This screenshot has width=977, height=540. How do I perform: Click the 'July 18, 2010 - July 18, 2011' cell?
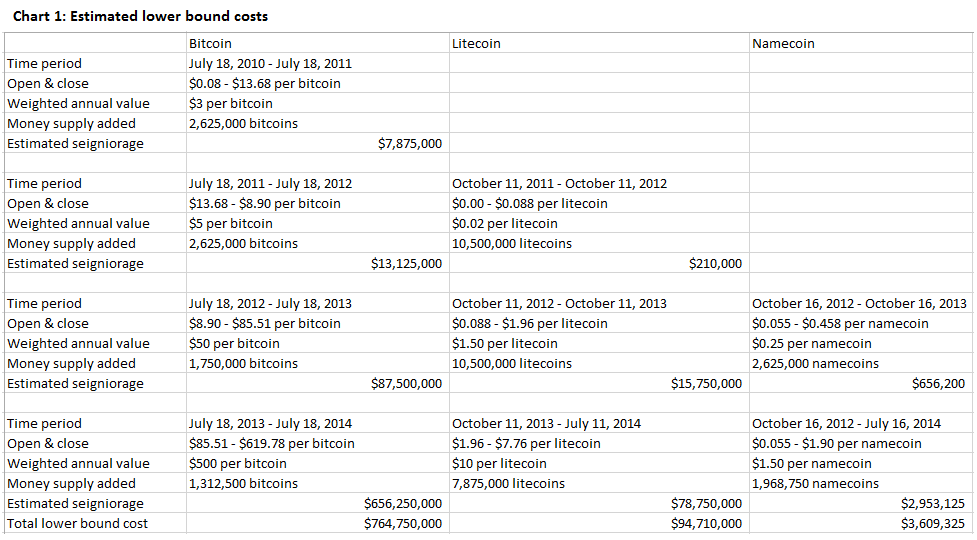pyautogui.click(x=270, y=64)
